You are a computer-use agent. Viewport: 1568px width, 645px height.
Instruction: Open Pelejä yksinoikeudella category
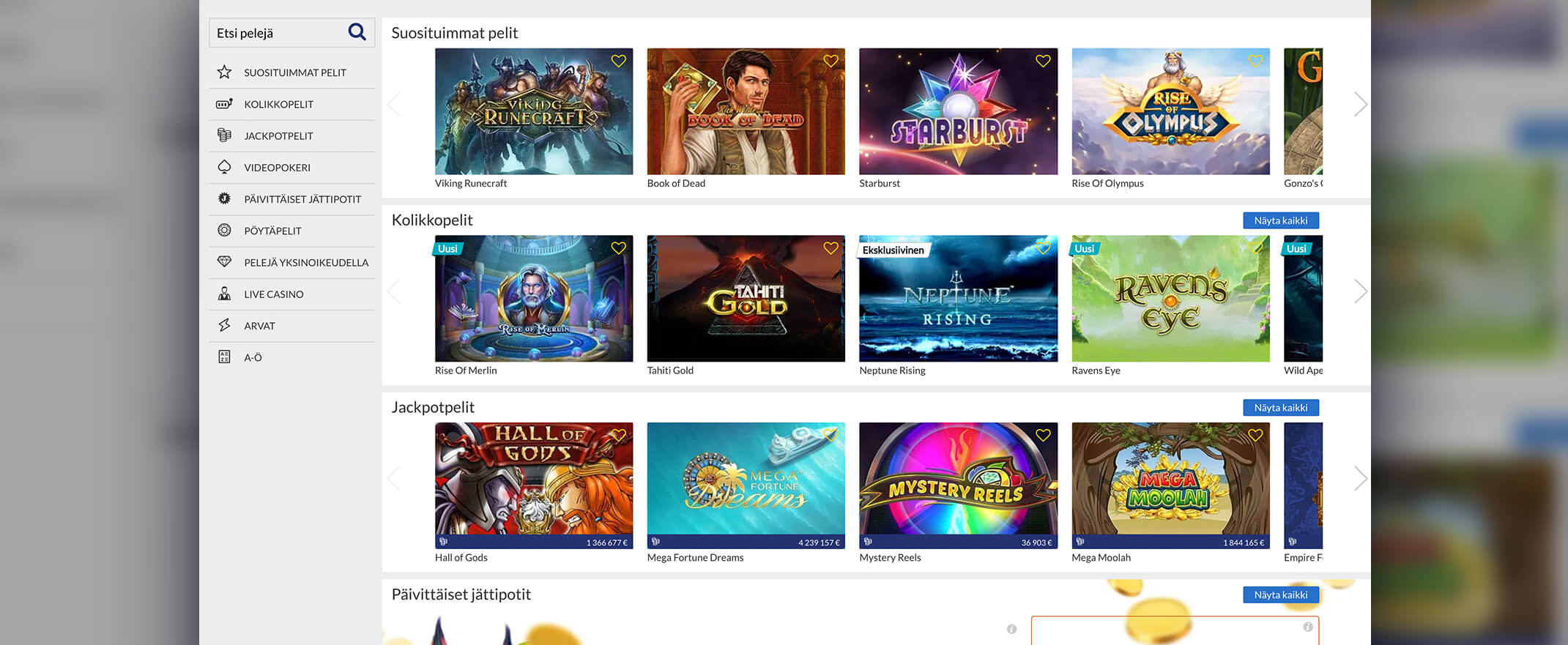[292, 262]
